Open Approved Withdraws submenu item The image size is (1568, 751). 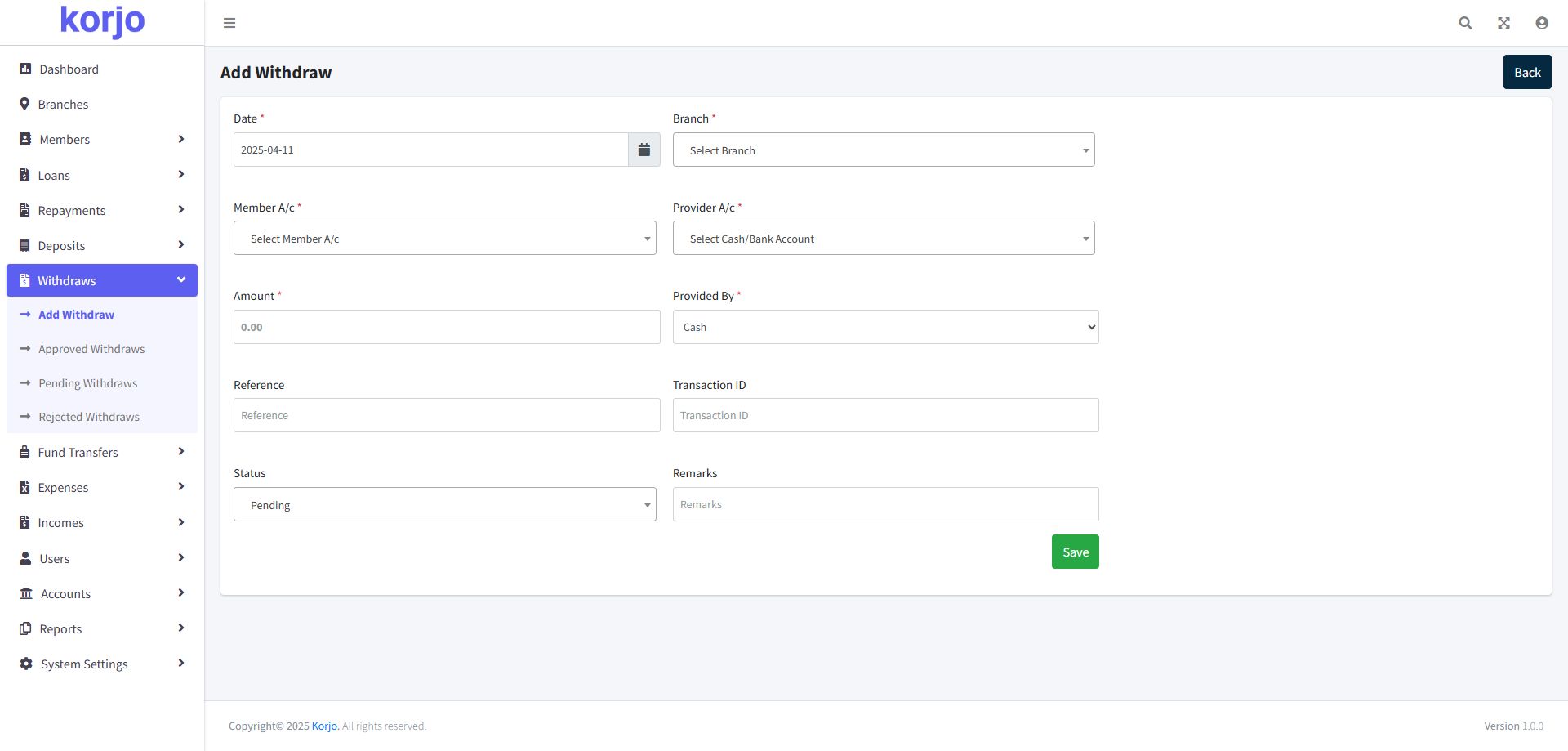(x=91, y=349)
